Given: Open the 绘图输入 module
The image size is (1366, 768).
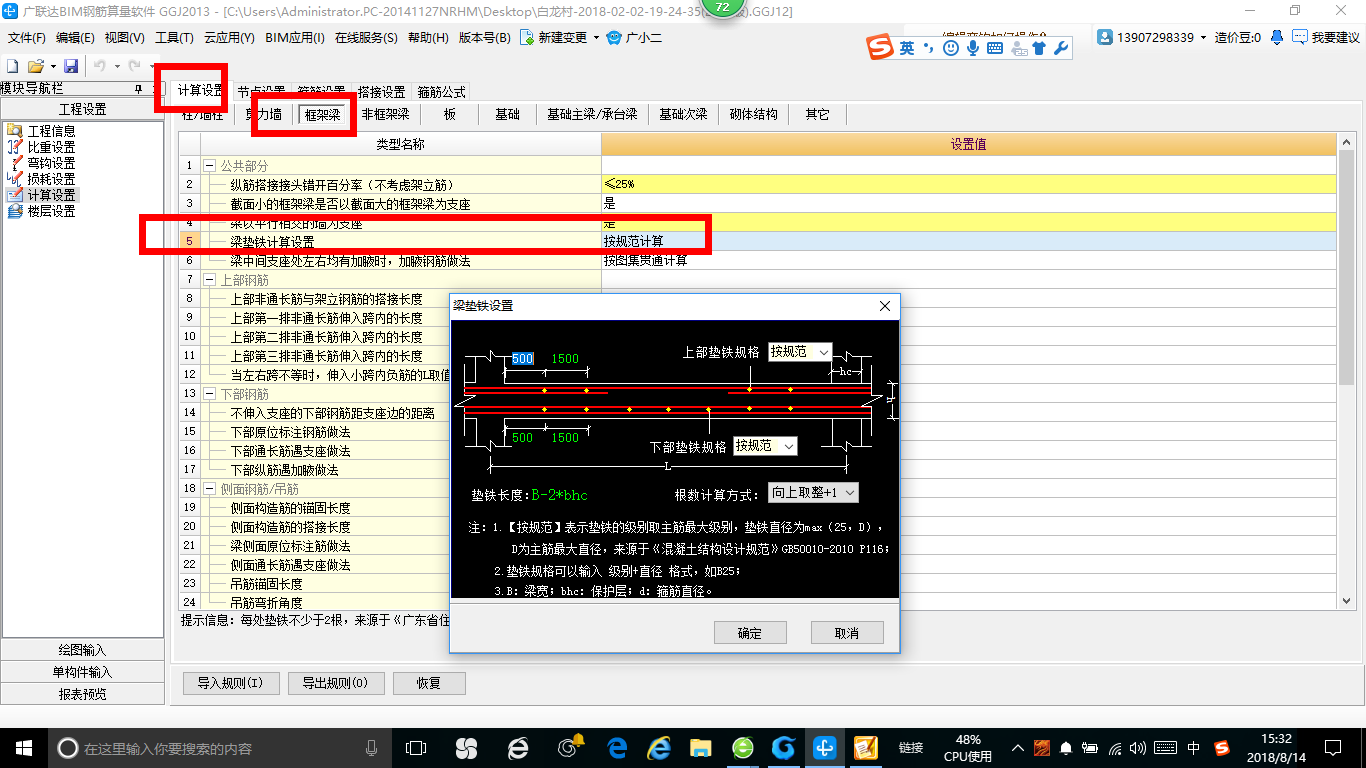Looking at the screenshot, I should (82, 650).
